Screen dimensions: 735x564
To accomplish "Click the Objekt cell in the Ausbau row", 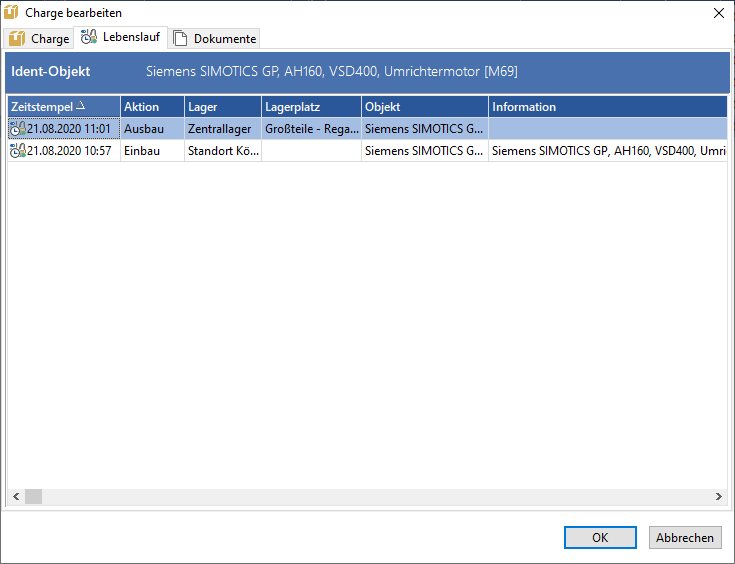I will point(425,129).
